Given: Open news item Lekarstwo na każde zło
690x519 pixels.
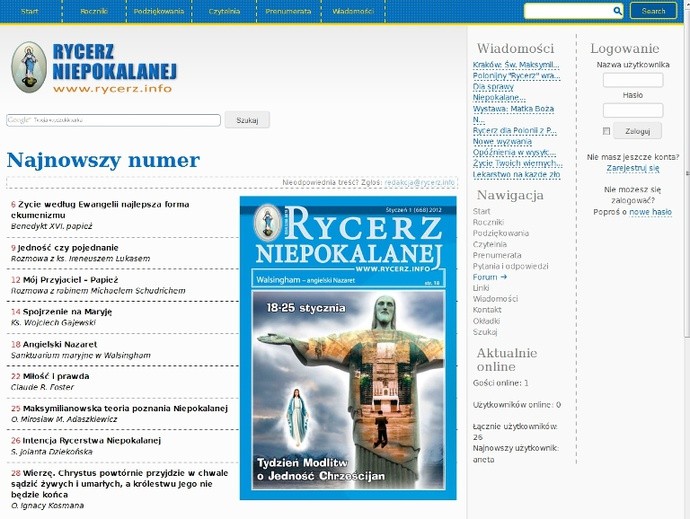Looking at the screenshot, I should click(516, 174).
